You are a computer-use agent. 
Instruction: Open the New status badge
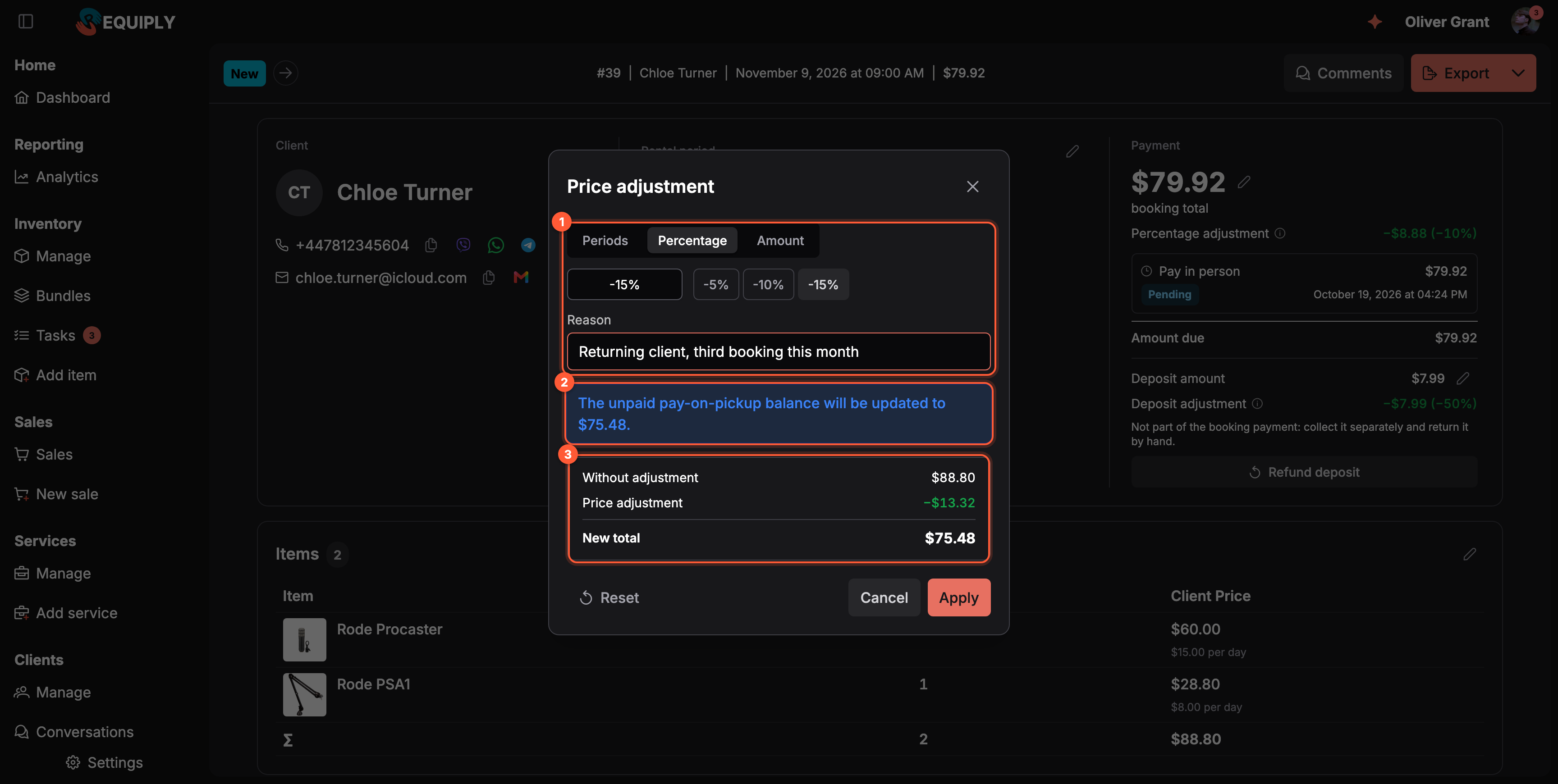pos(244,73)
